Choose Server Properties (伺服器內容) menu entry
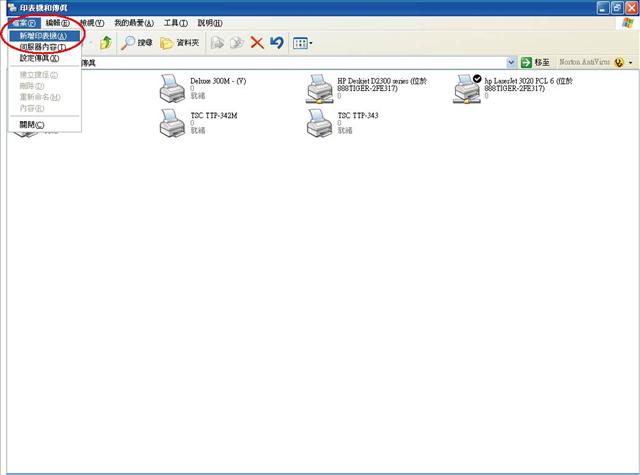 44,47
